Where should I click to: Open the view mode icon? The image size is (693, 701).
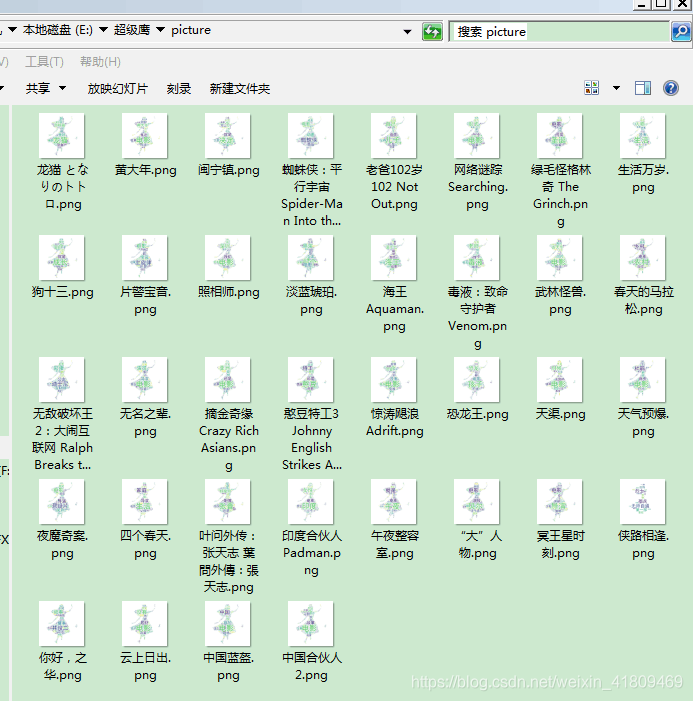point(591,88)
